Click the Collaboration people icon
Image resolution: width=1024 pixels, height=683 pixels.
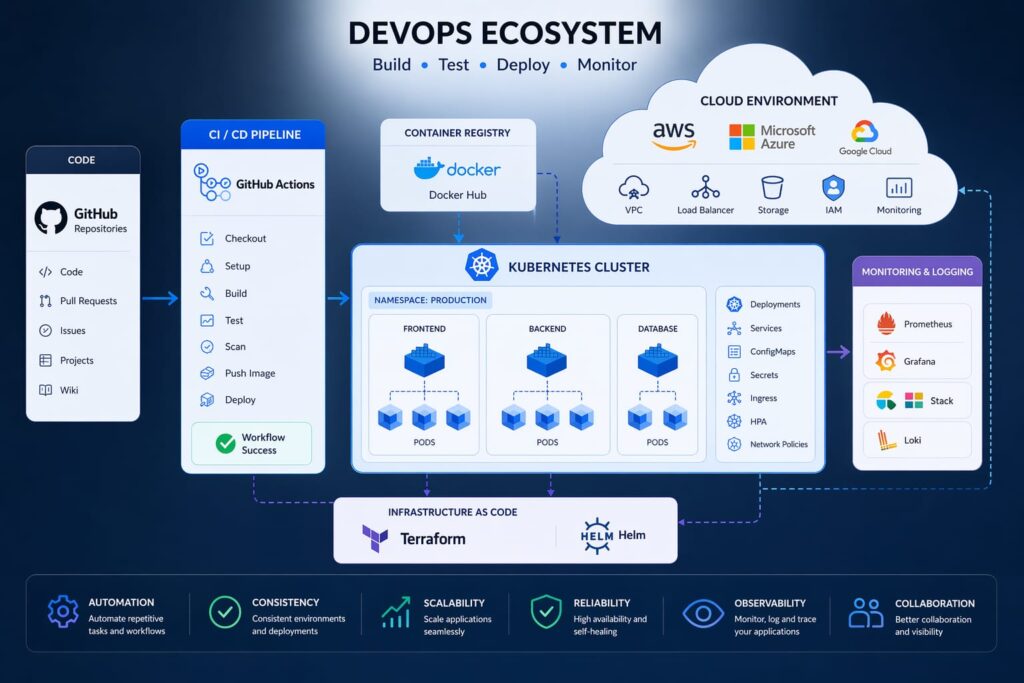[x=865, y=612]
